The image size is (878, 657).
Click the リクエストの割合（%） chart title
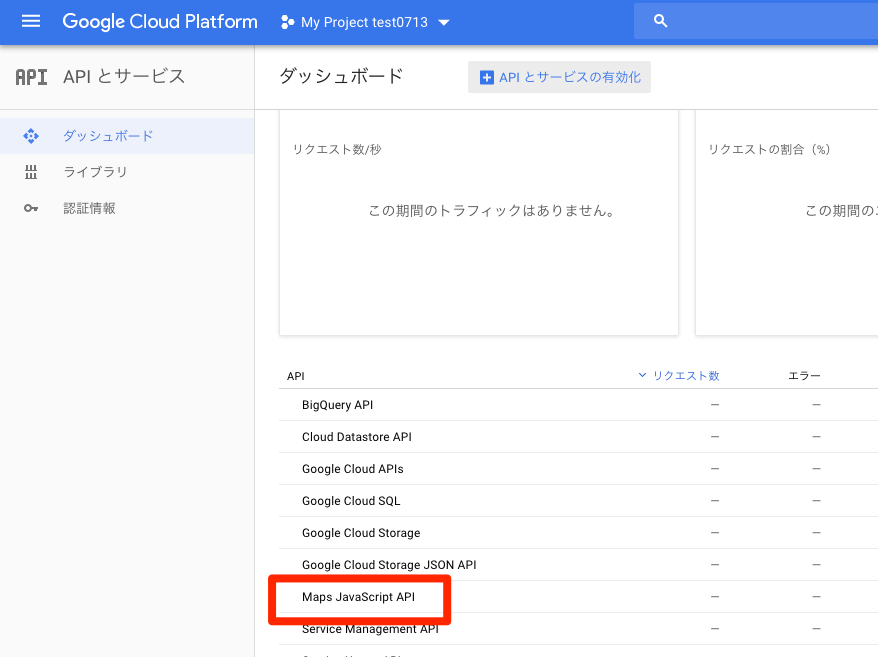click(769, 150)
